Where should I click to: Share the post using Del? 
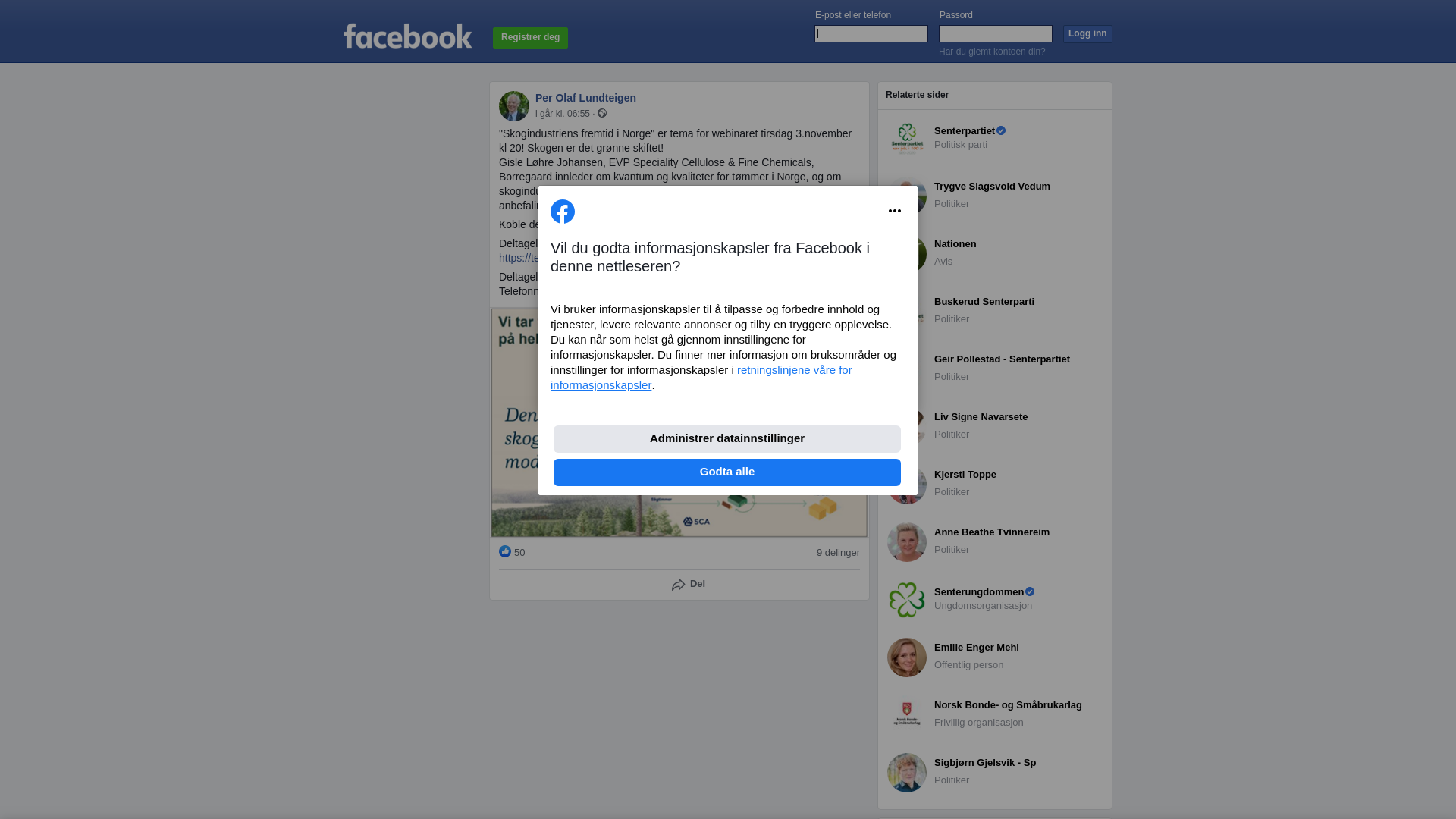tap(689, 585)
